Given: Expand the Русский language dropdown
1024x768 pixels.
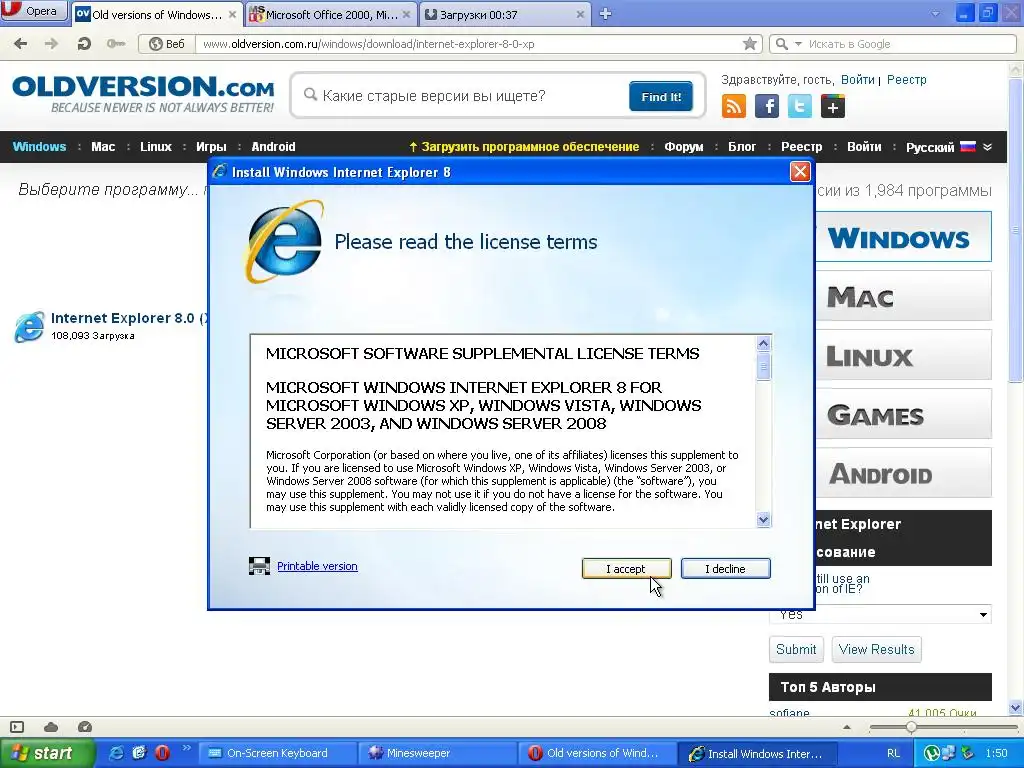Looking at the screenshot, I should pyautogui.click(x=987, y=147).
